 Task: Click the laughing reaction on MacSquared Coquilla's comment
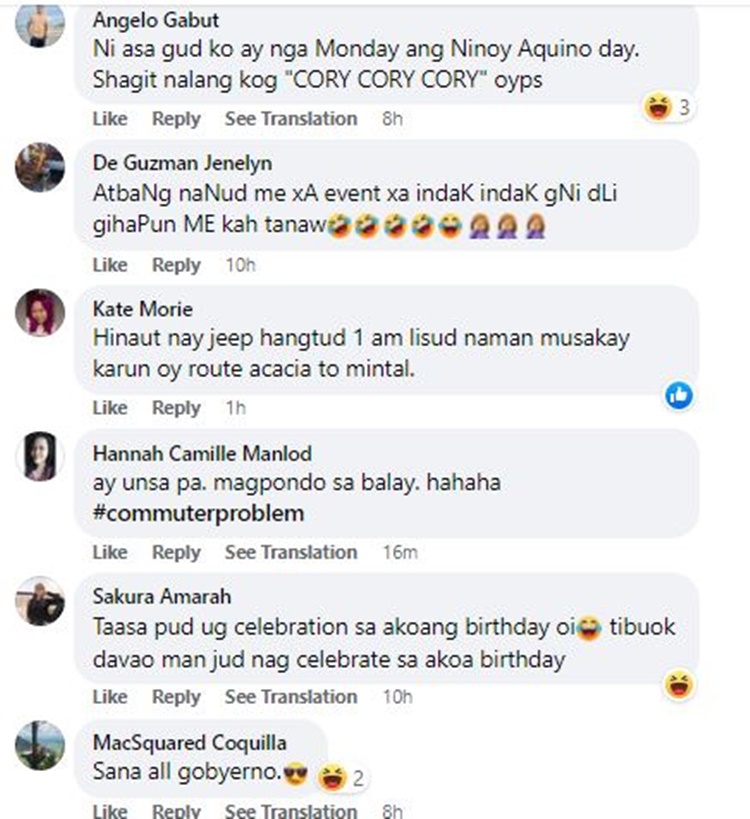coord(332,775)
